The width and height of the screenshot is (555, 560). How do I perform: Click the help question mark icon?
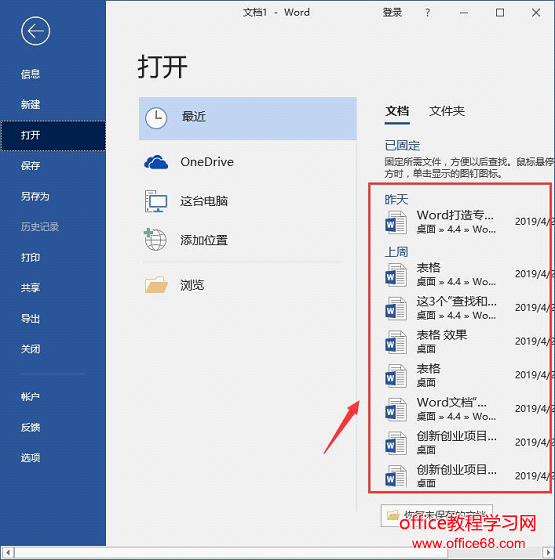point(428,13)
